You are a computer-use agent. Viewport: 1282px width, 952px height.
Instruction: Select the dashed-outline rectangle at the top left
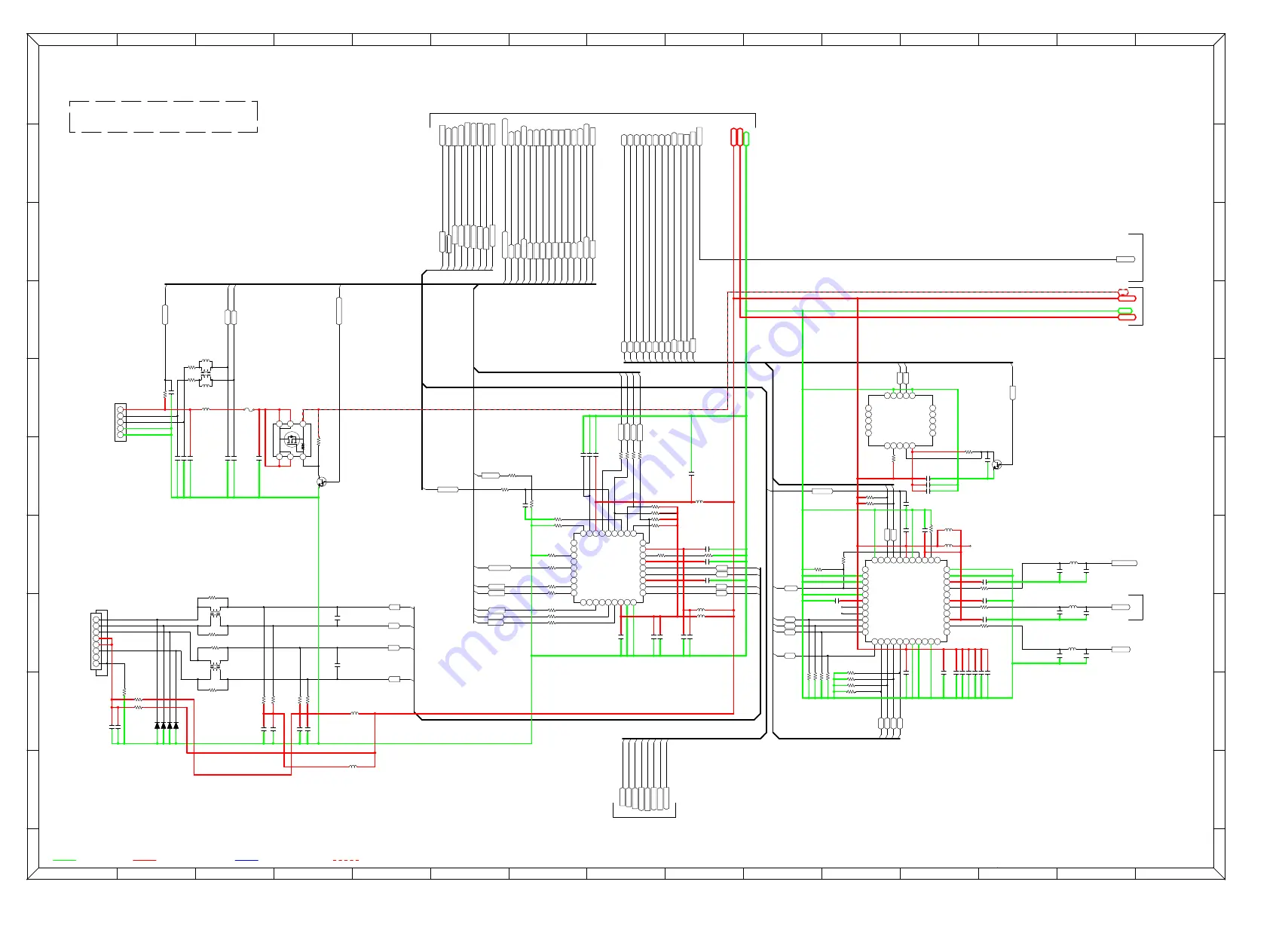tap(164, 117)
